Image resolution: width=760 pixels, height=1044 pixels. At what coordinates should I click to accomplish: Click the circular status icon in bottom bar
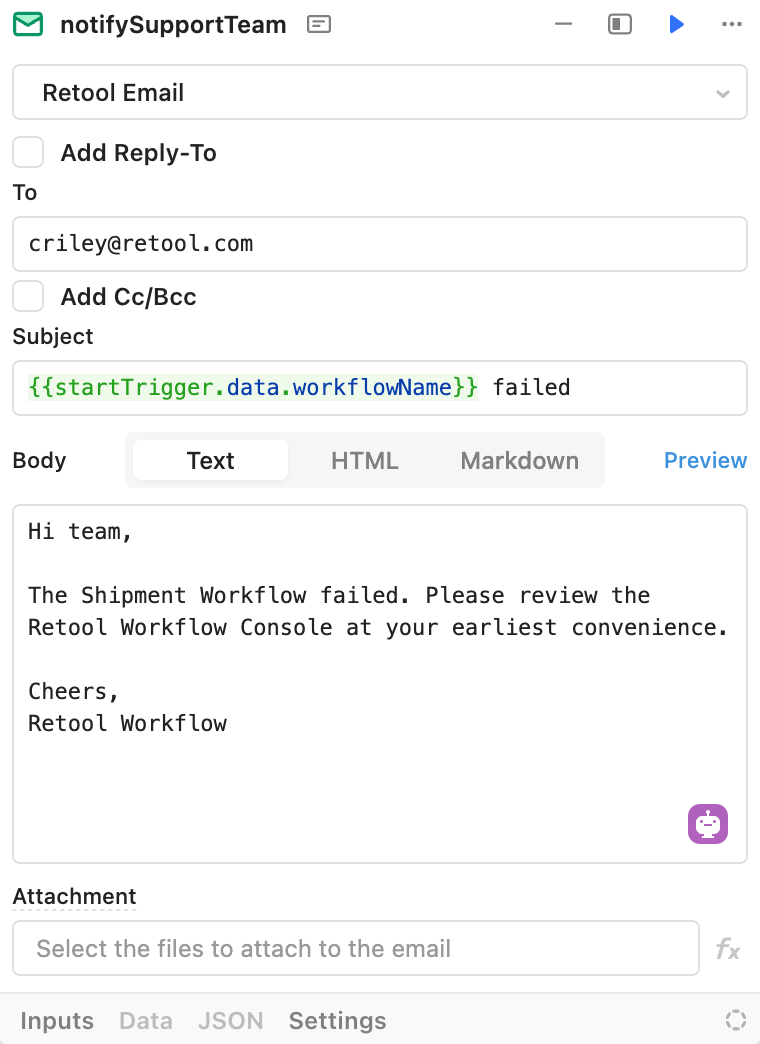[735, 1020]
